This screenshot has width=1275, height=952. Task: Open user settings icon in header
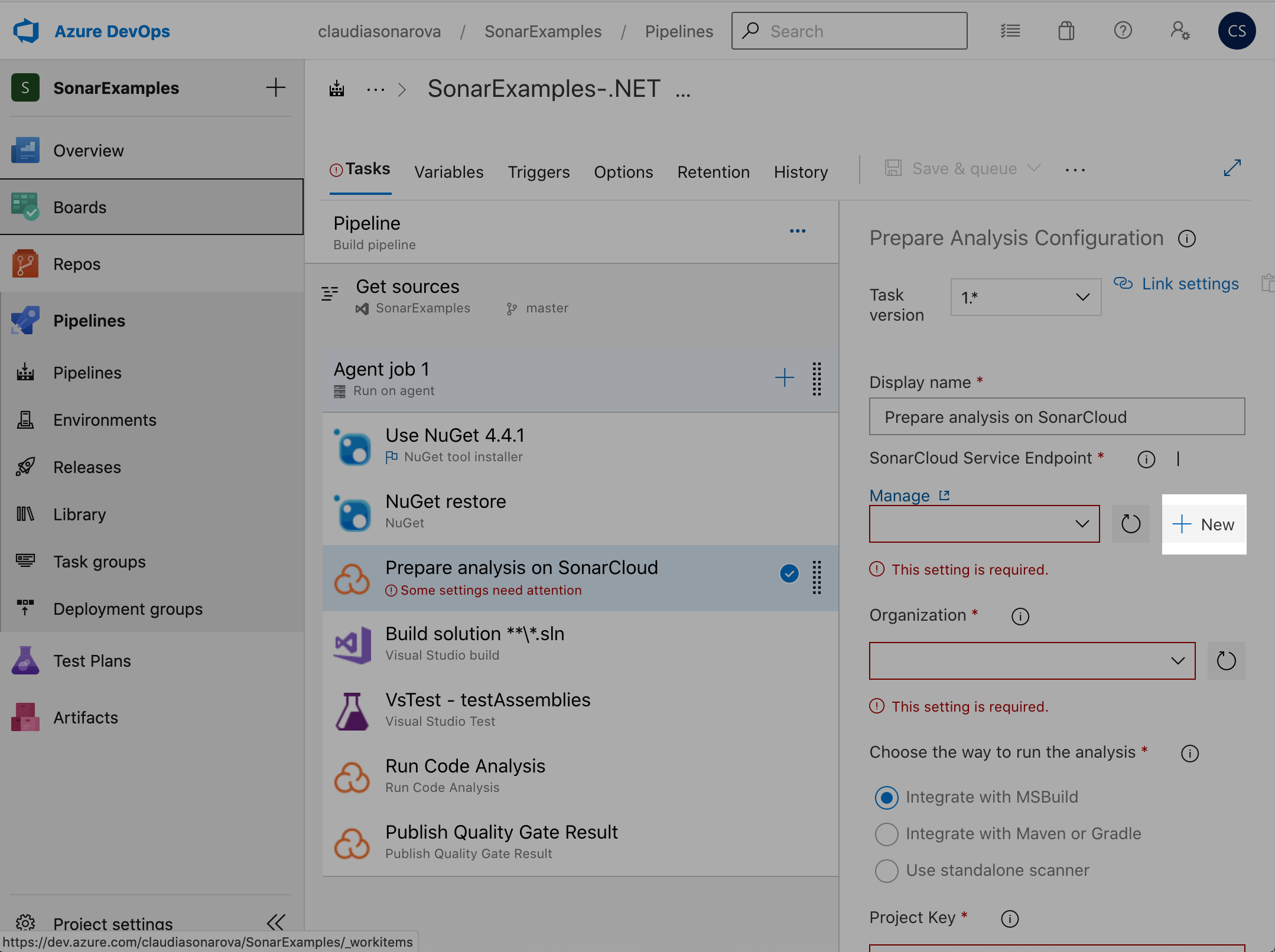[x=1180, y=31]
